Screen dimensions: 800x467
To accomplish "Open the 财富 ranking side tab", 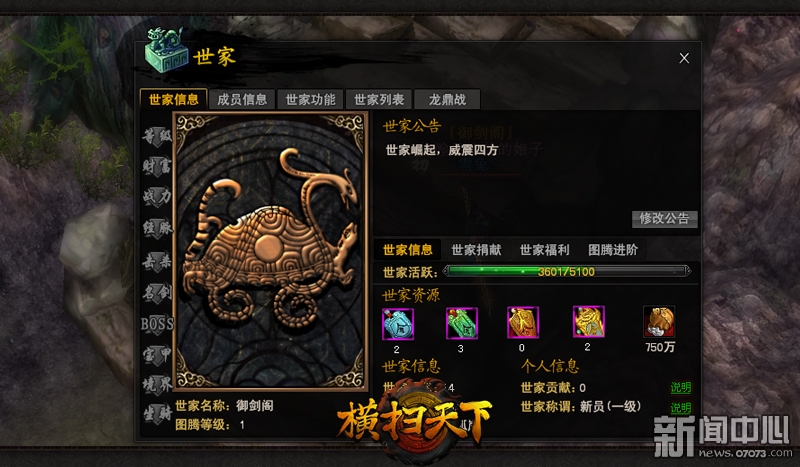I will tap(157, 166).
